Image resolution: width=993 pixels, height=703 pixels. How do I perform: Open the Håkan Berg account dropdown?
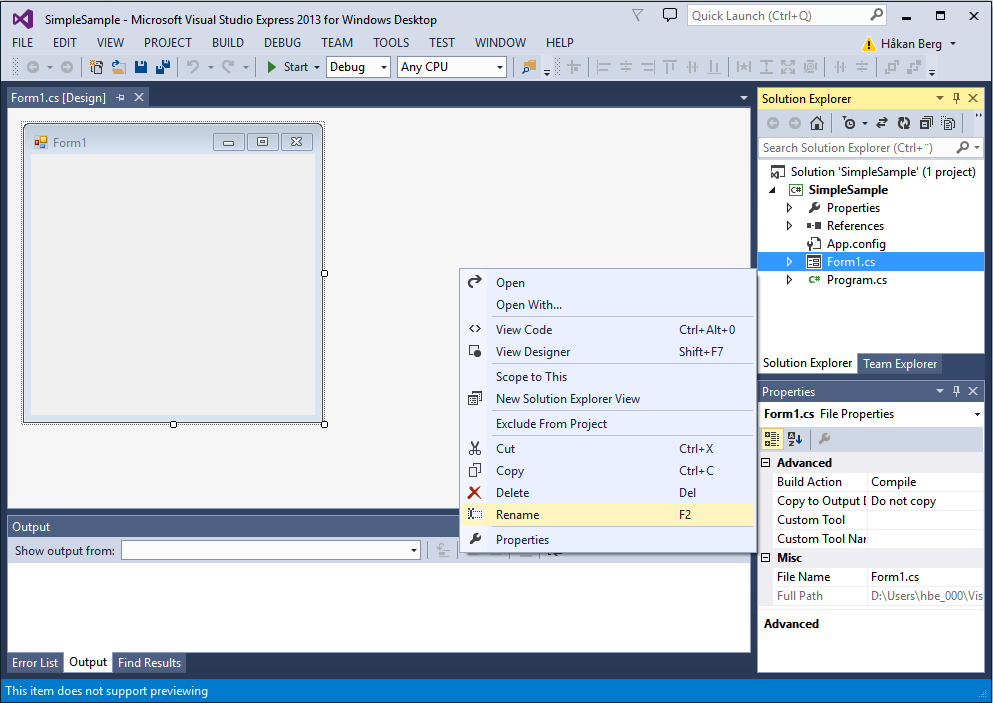pyautogui.click(x=952, y=44)
